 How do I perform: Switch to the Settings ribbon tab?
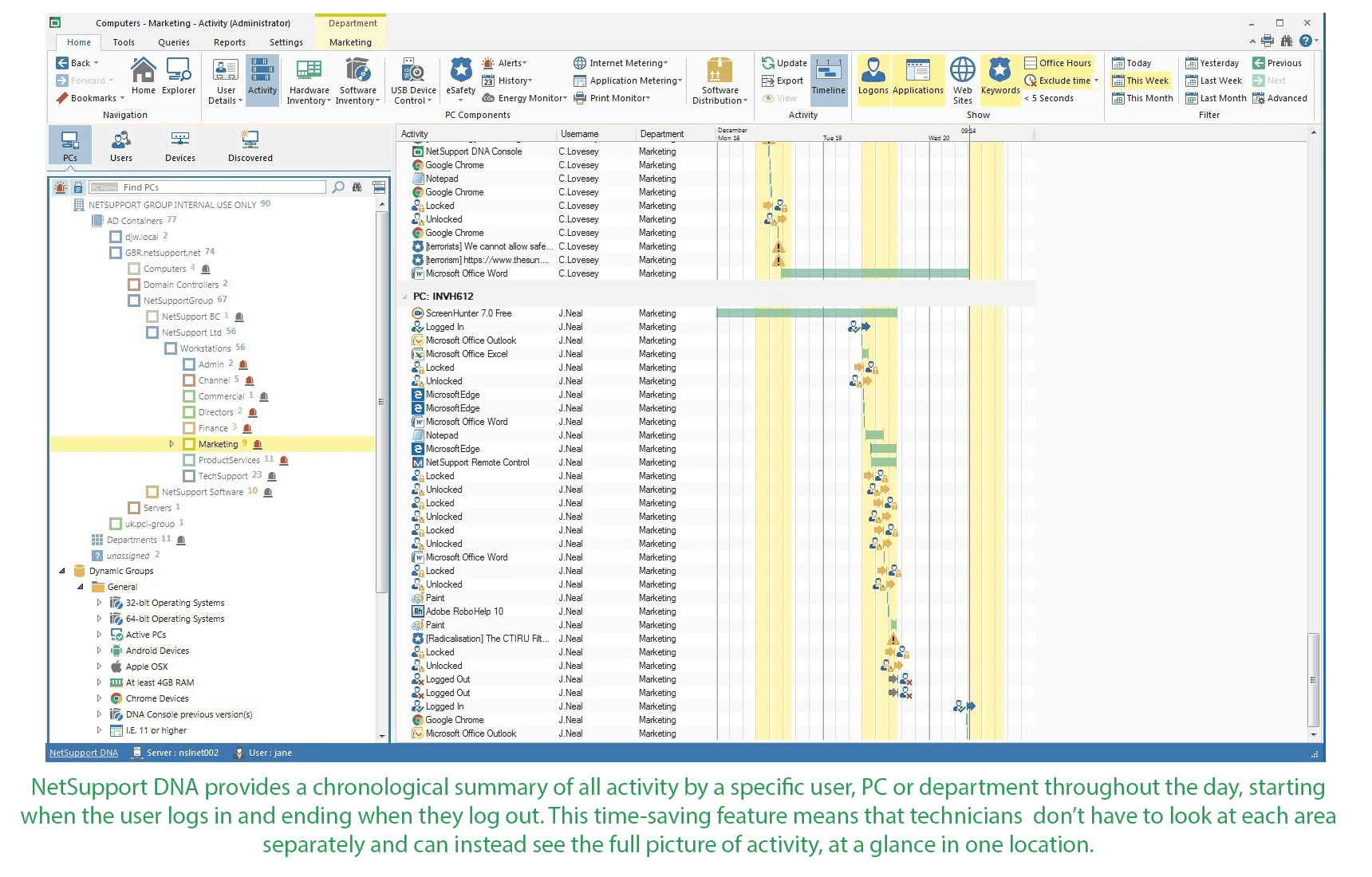pyautogui.click(x=286, y=42)
